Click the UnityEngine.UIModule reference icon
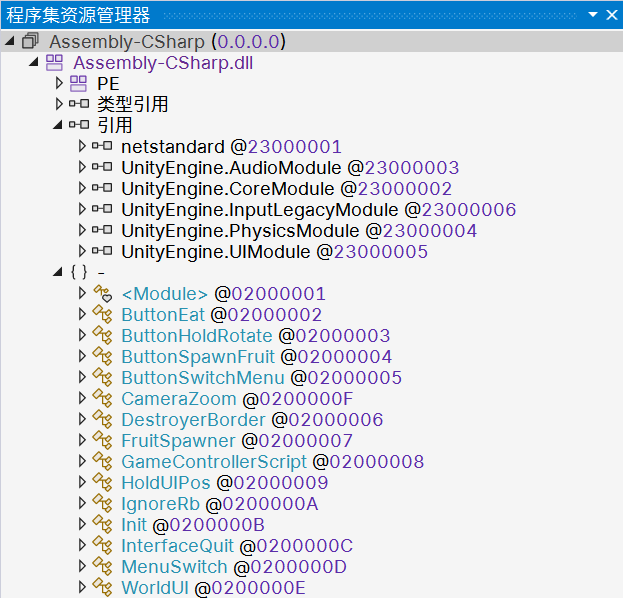This screenshot has width=623, height=598. pos(102,251)
